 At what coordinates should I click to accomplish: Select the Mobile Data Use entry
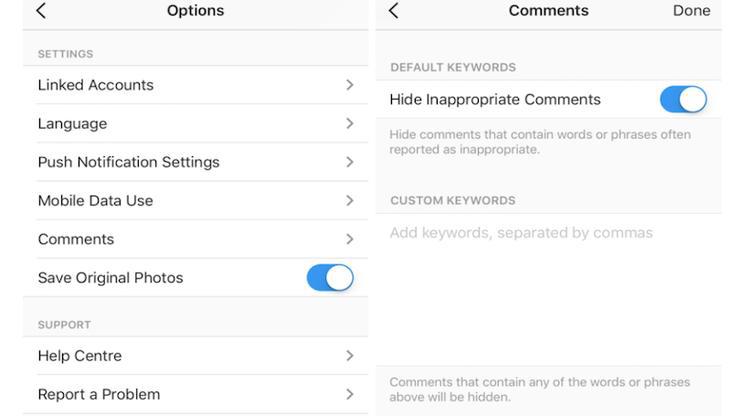[x=95, y=201]
